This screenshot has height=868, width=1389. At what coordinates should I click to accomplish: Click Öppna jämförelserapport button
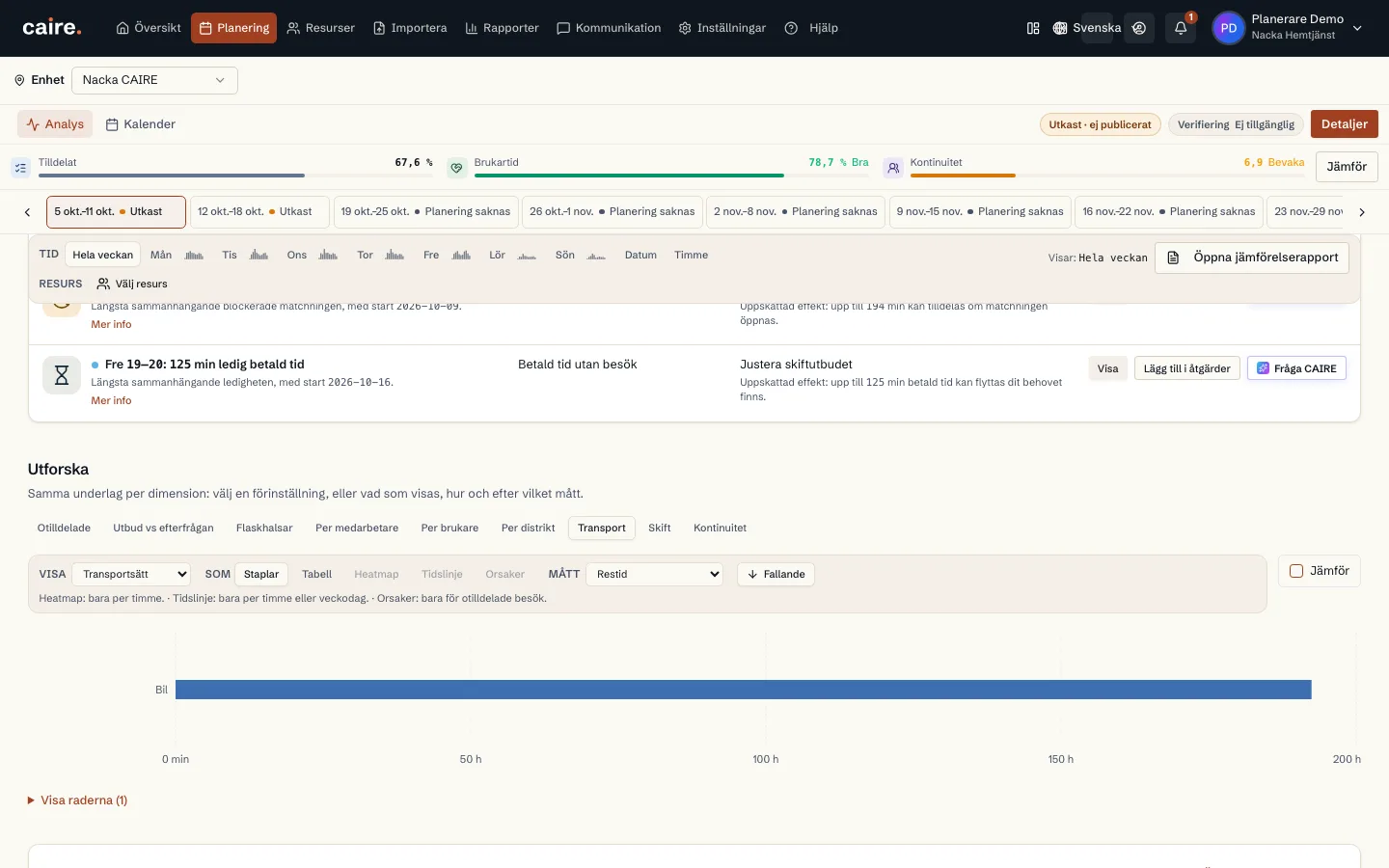click(x=1252, y=258)
